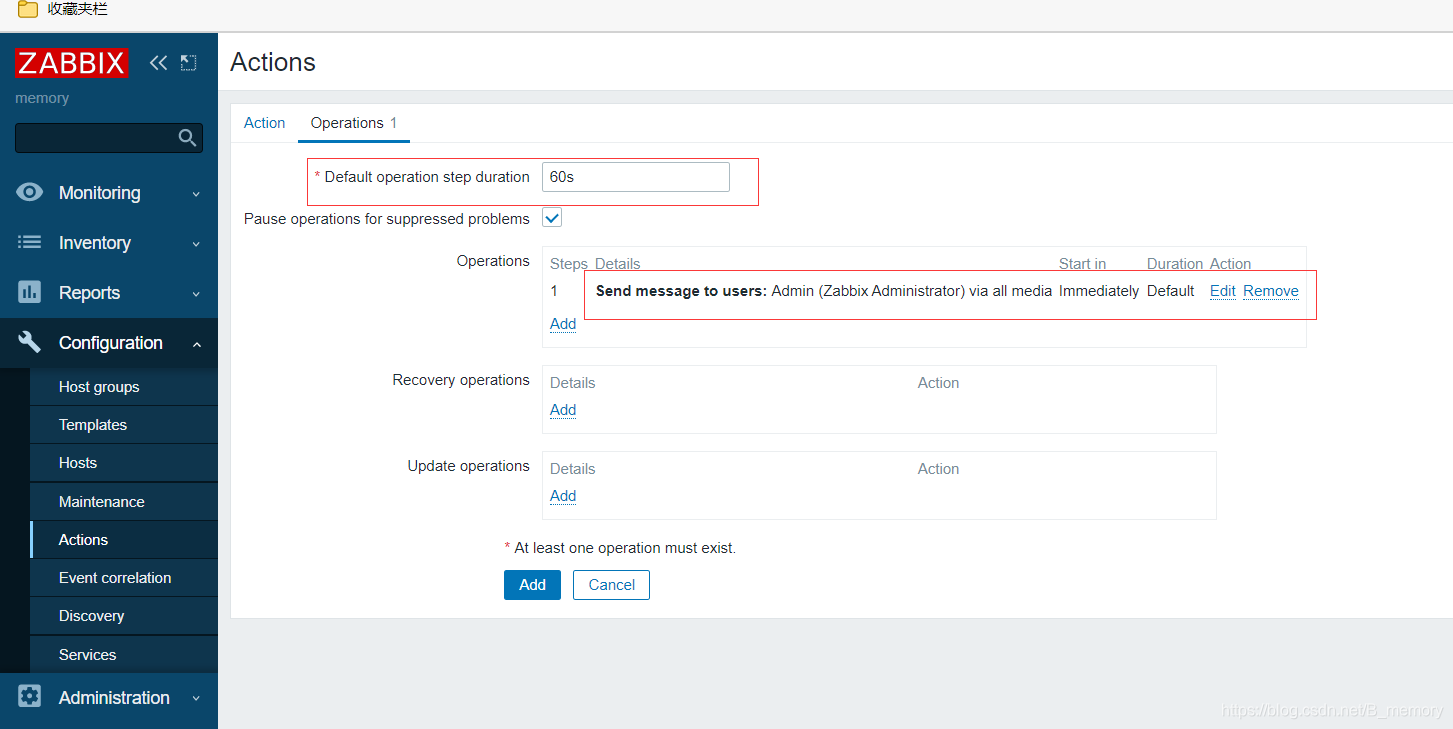Click the Actions page heading
The height and width of the screenshot is (729, 1453).
pos(273,62)
